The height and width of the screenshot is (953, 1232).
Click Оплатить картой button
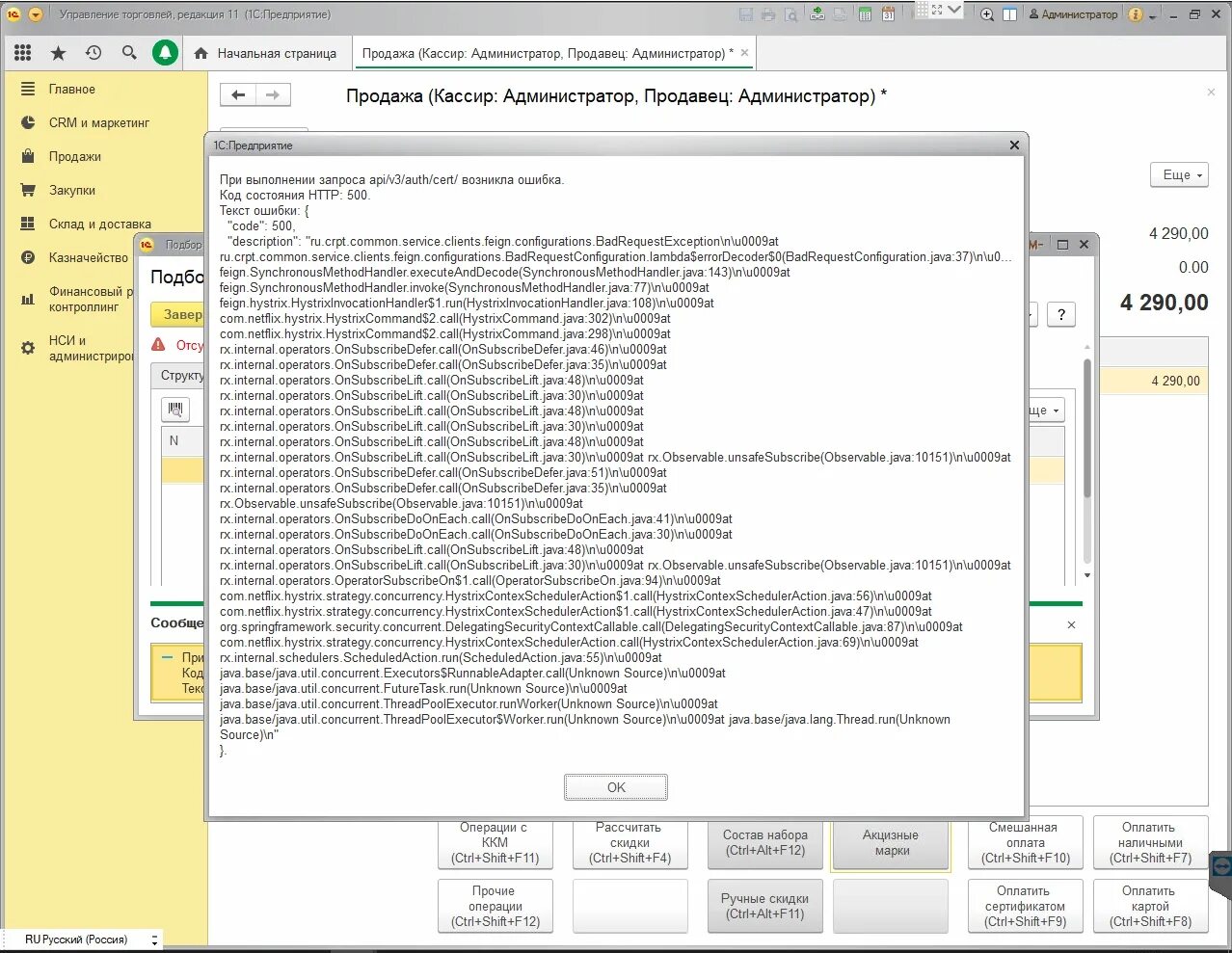pyautogui.click(x=1150, y=906)
